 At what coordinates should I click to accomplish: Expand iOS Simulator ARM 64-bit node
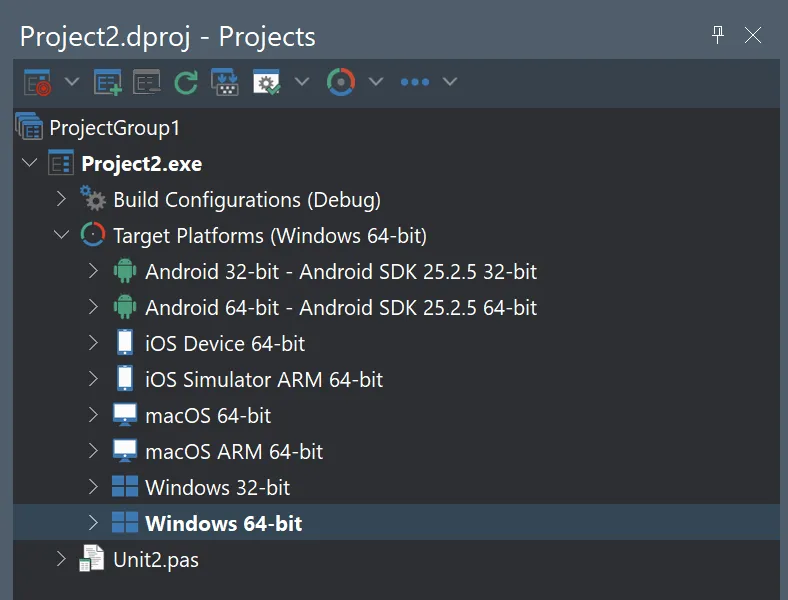(x=93, y=379)
